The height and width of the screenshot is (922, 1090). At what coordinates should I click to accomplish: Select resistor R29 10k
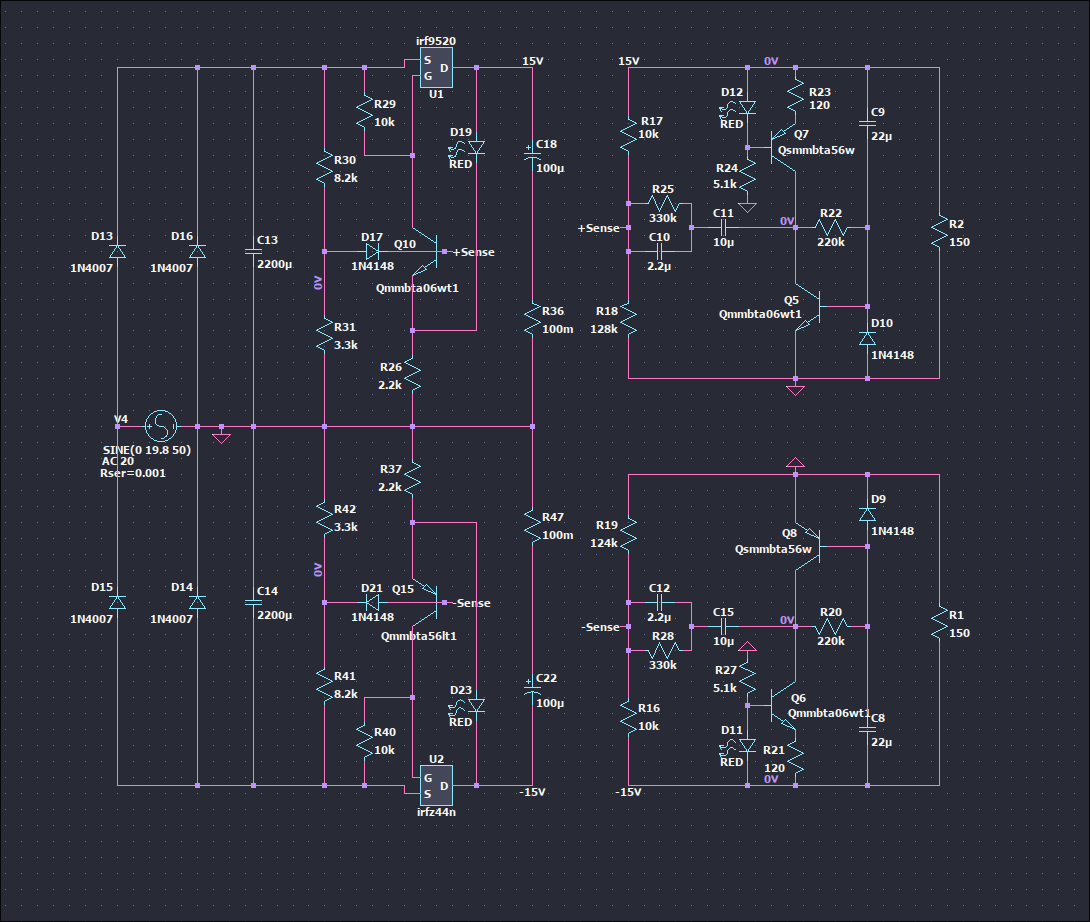point(364,113)
